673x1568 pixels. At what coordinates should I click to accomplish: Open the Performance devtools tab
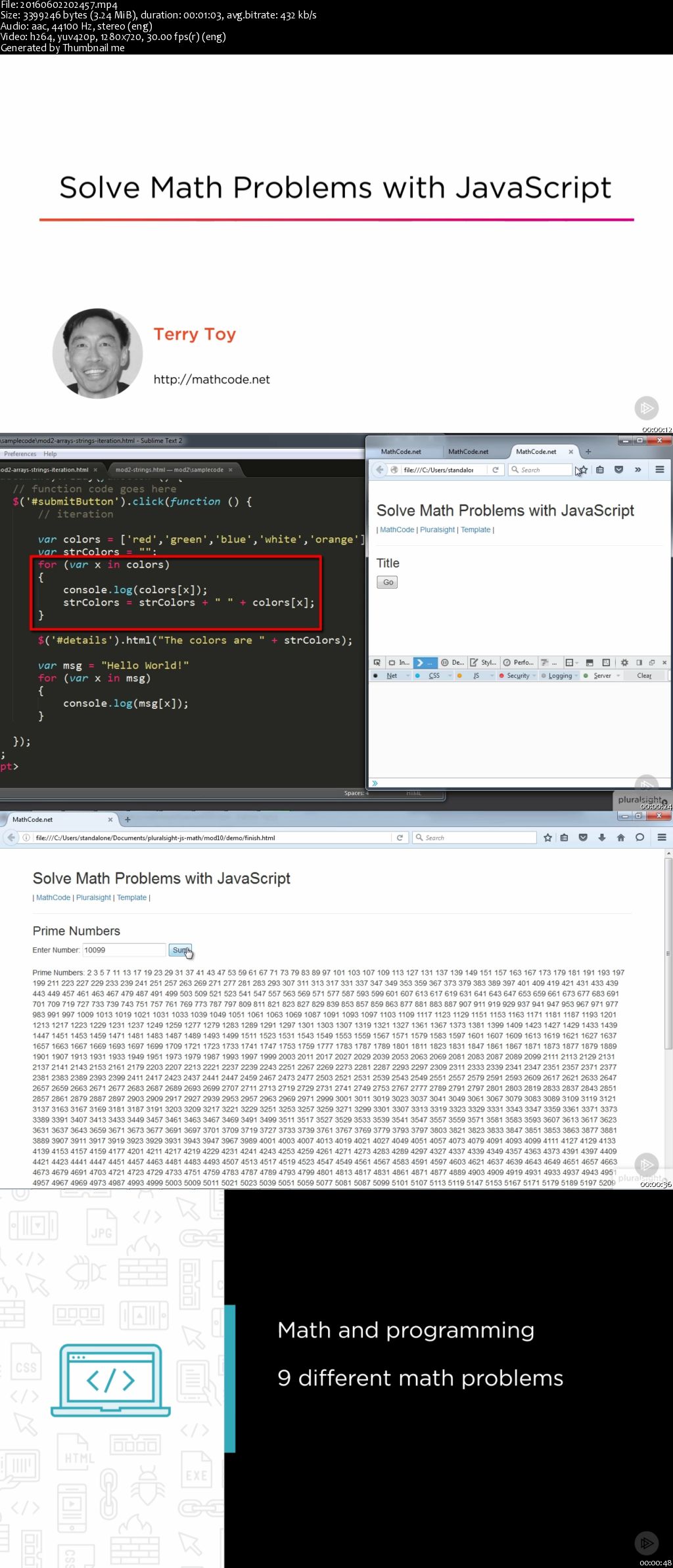[x=519, y=662]
